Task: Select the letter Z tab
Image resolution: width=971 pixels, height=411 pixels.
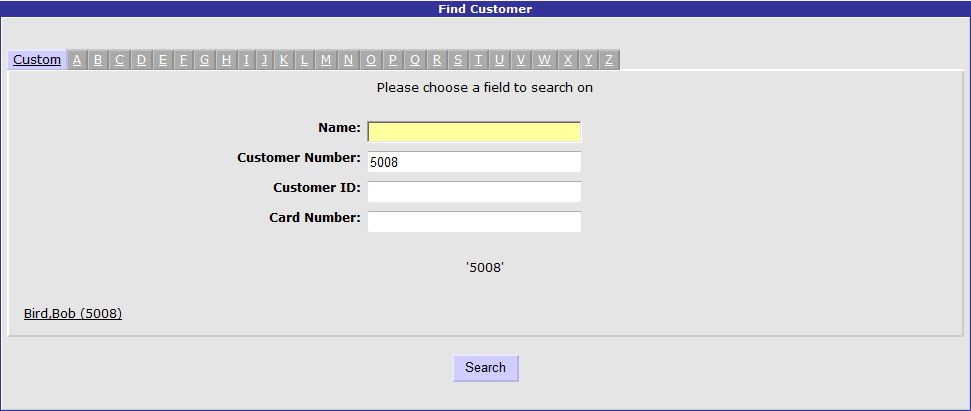Action: click(609, 60)
